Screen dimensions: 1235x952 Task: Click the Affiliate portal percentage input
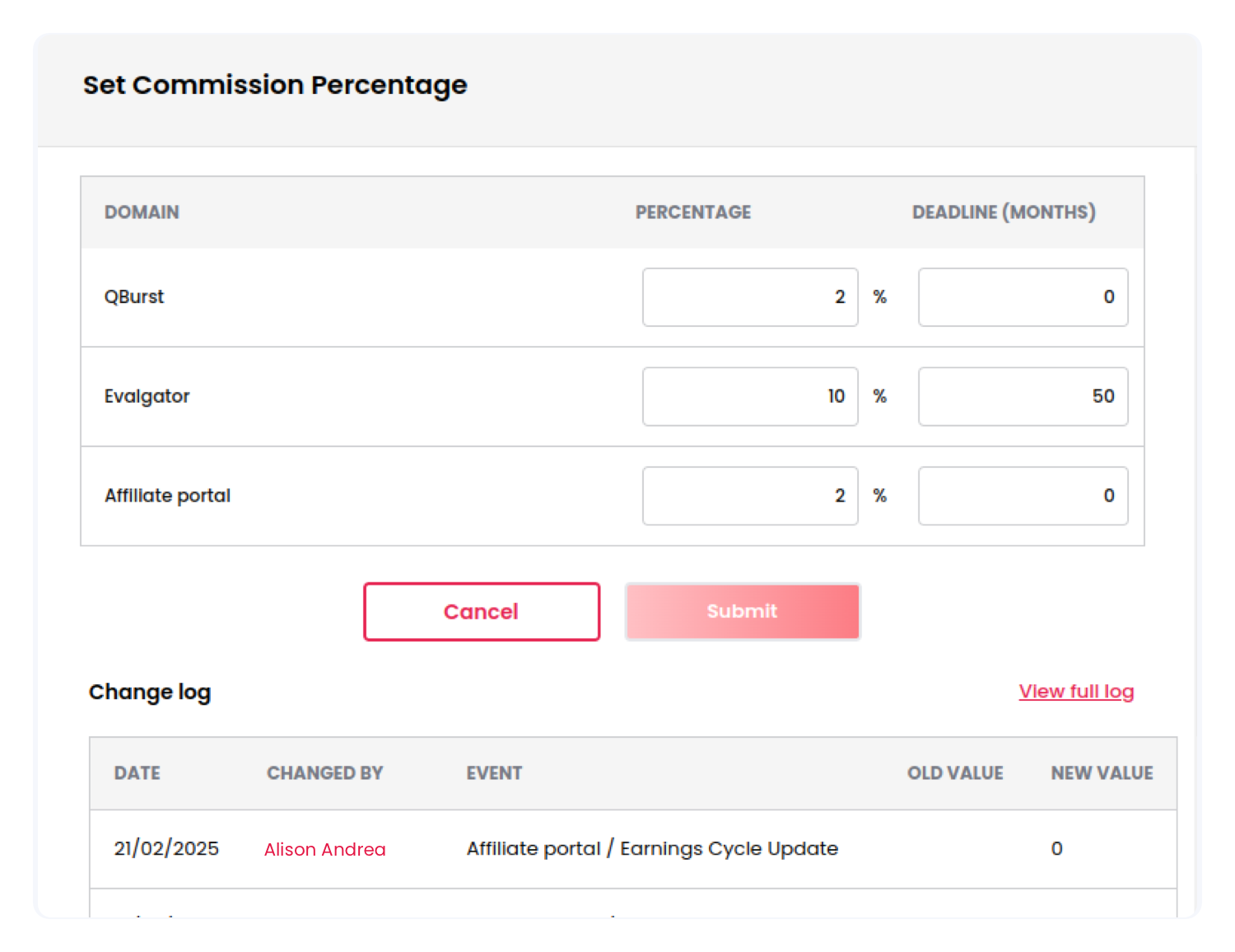pos(749,496)
